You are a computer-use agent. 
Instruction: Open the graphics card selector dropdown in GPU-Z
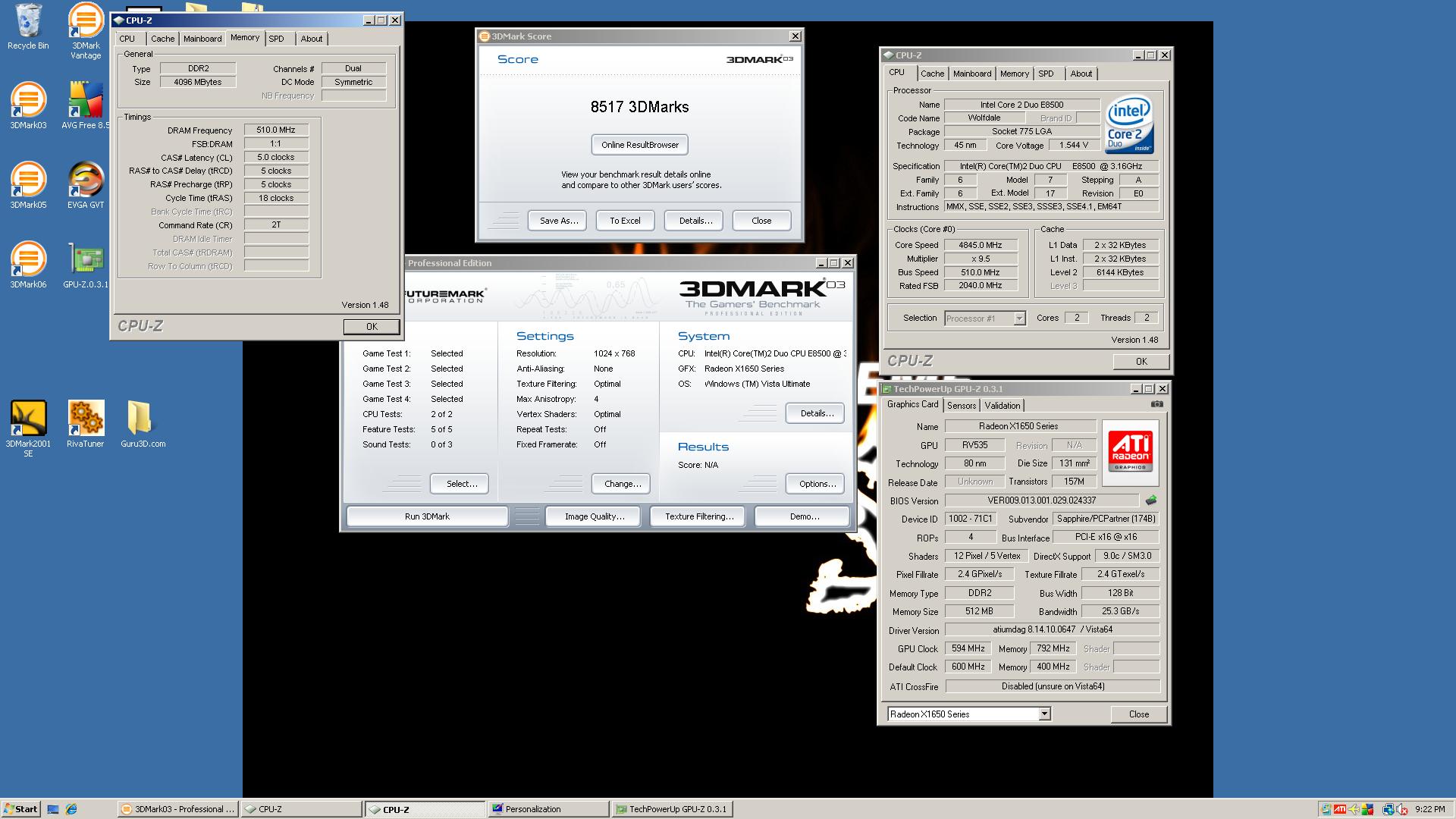tap(1044, 714)
